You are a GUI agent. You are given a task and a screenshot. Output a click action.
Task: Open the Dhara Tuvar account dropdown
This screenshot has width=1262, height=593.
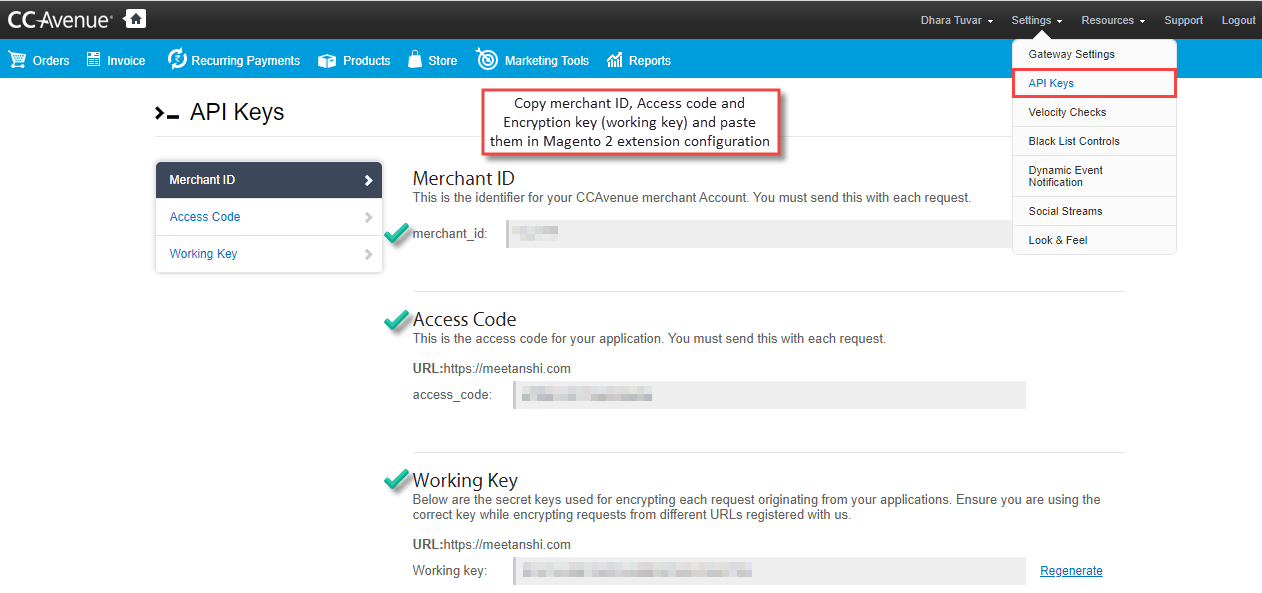coord(955,20)
